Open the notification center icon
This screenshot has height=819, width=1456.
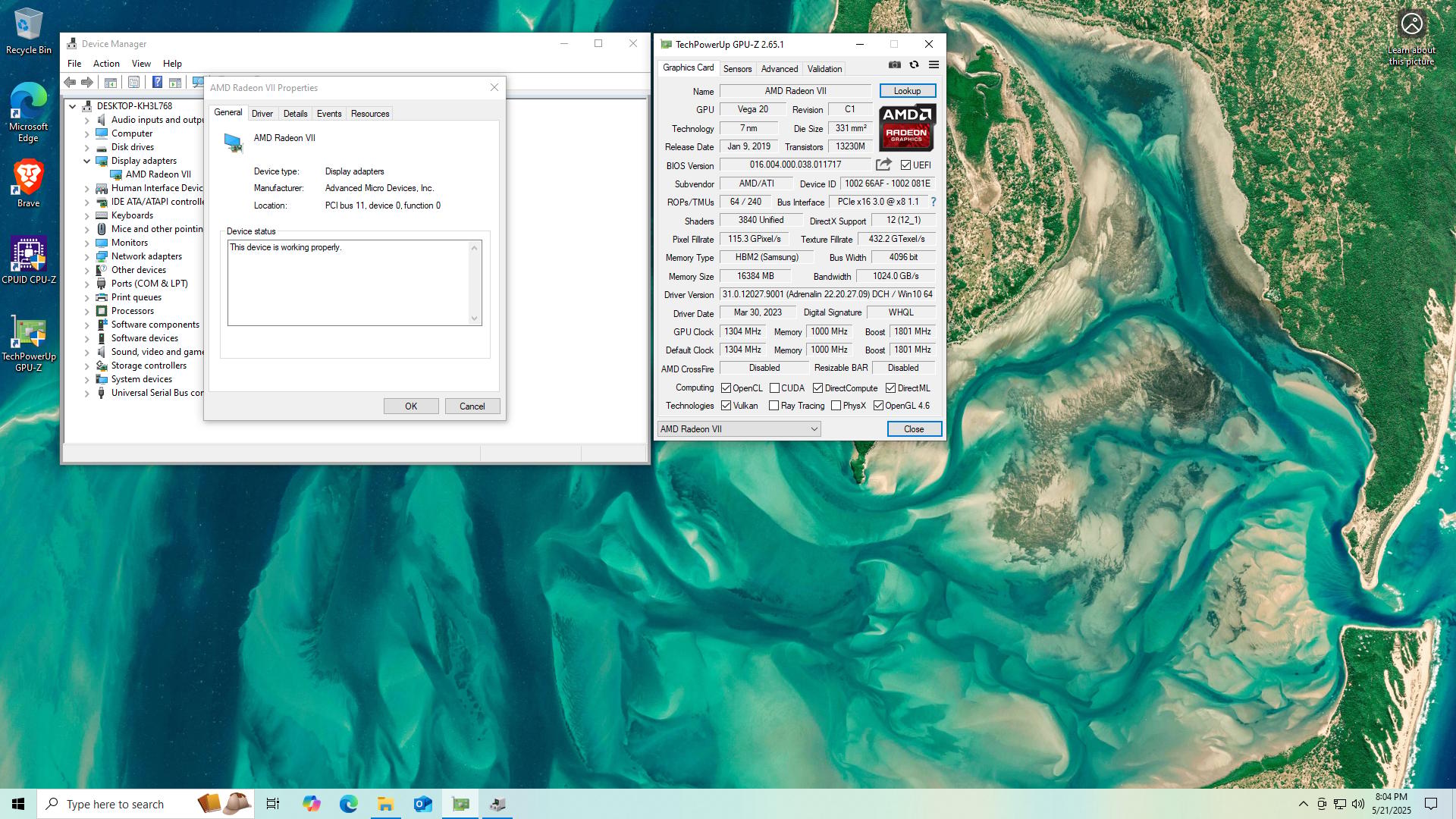1431,804
